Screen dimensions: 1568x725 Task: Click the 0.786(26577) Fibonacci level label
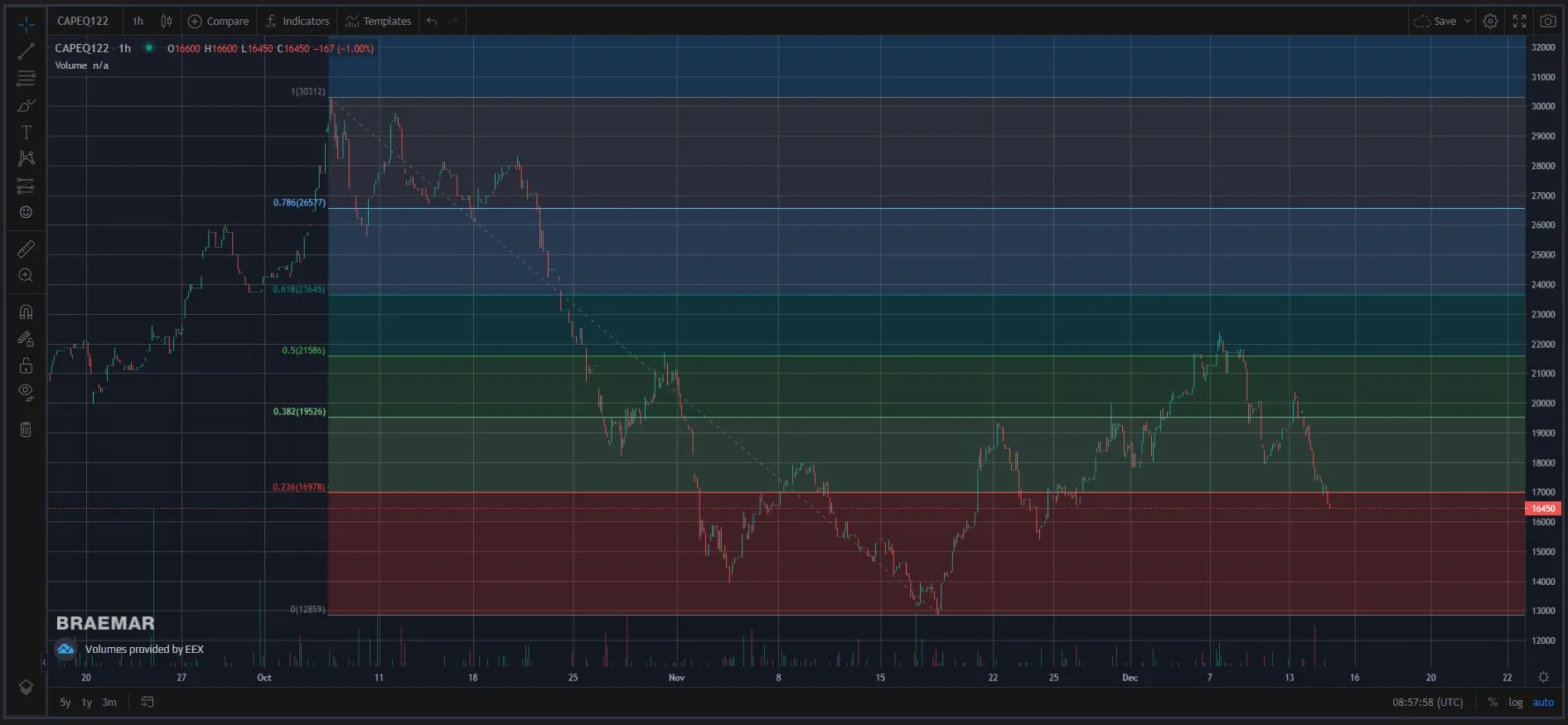point(299,203)
